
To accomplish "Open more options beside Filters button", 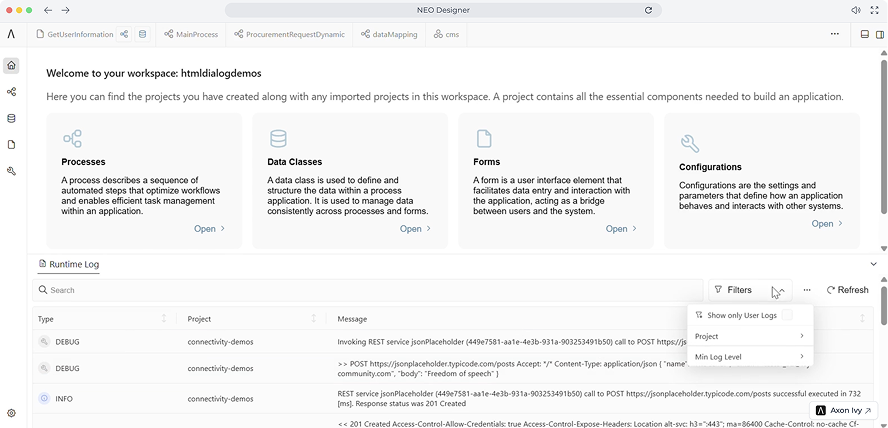I will pyautogui.click(x=807, y=290).
